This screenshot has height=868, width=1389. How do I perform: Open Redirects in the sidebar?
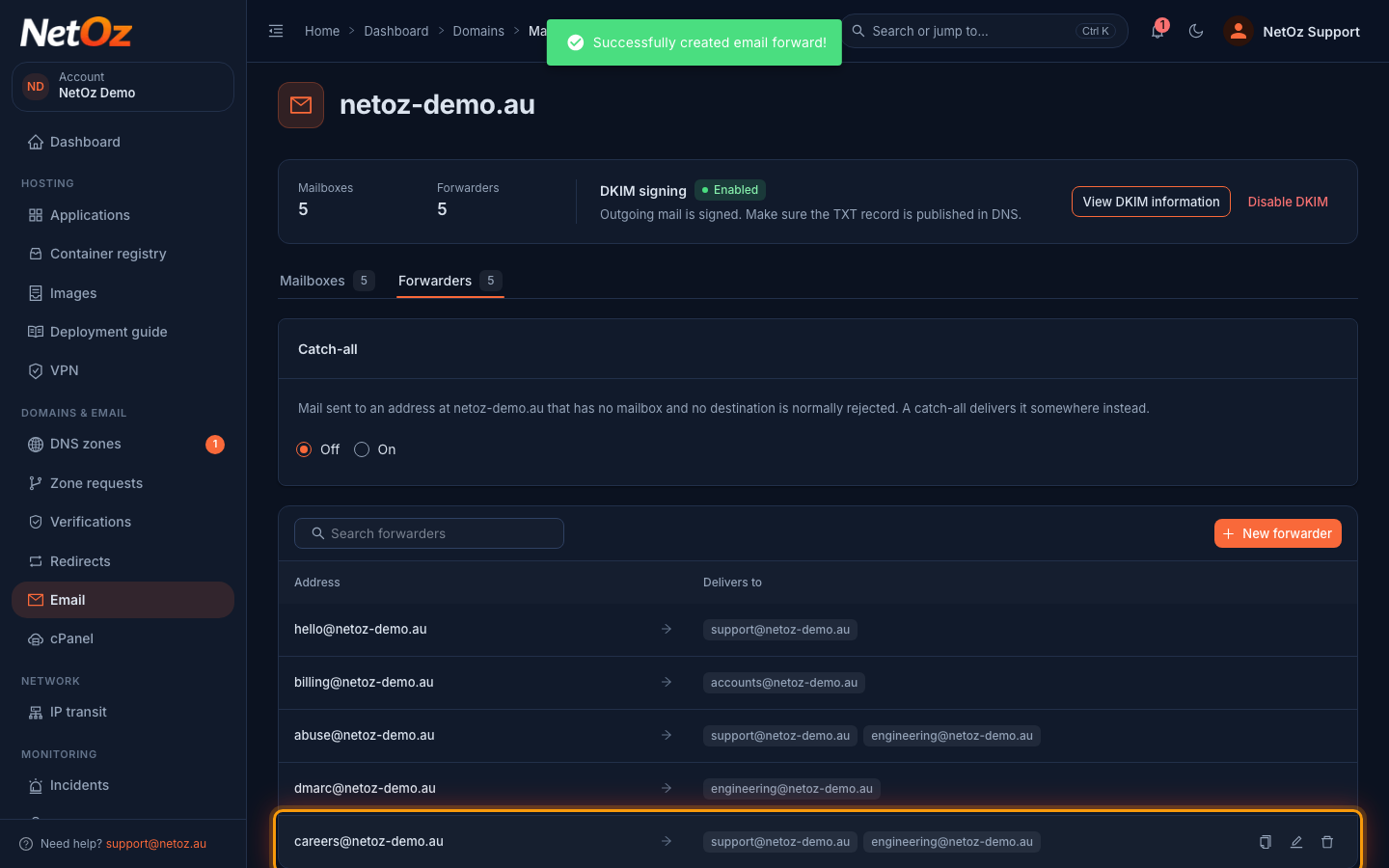(123, 561)
